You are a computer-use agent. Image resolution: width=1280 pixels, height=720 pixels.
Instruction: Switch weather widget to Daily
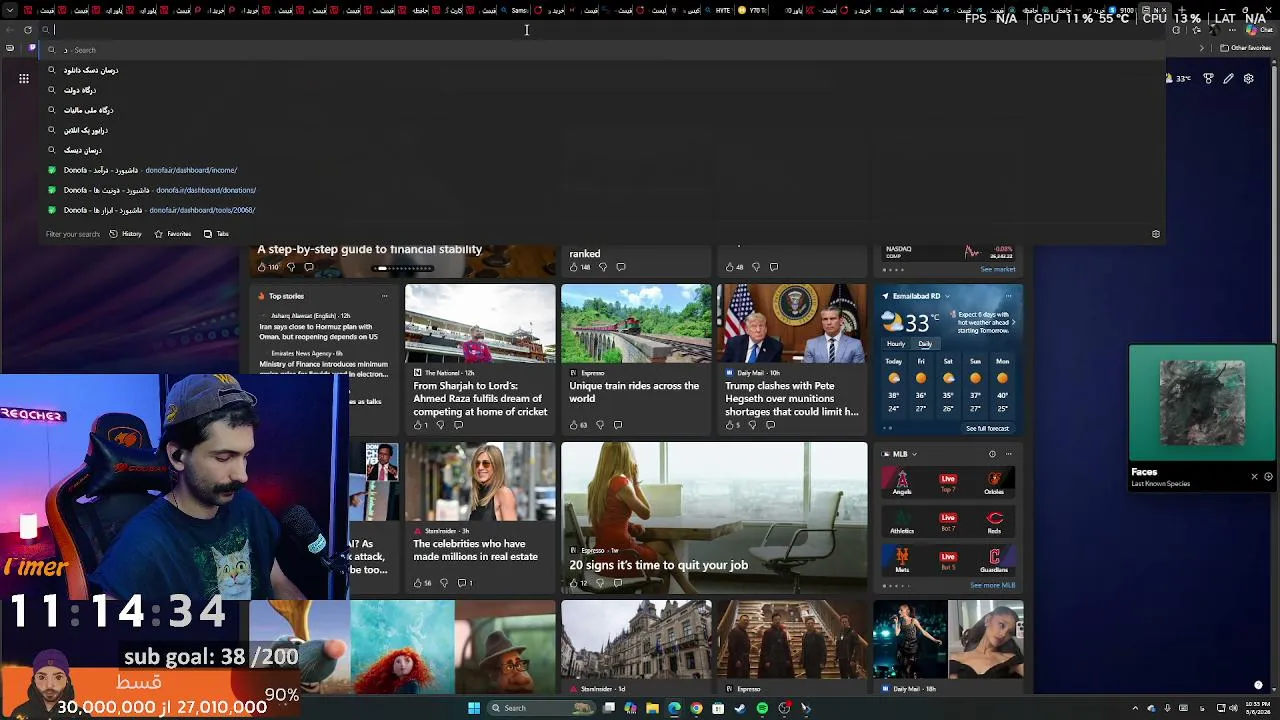point(925,344)
